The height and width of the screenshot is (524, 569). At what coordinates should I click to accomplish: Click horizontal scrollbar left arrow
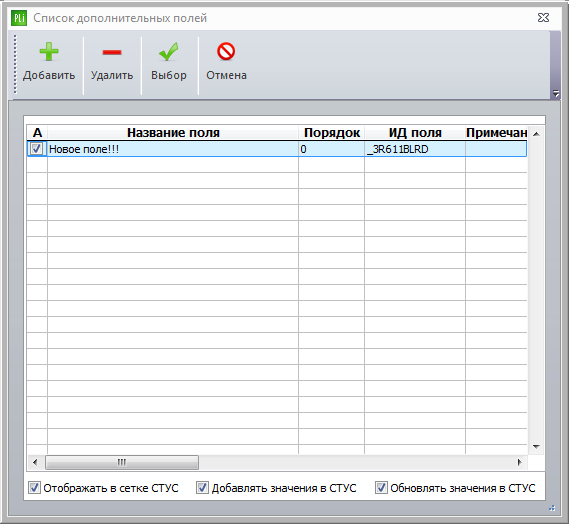click(x=35, y=462)
